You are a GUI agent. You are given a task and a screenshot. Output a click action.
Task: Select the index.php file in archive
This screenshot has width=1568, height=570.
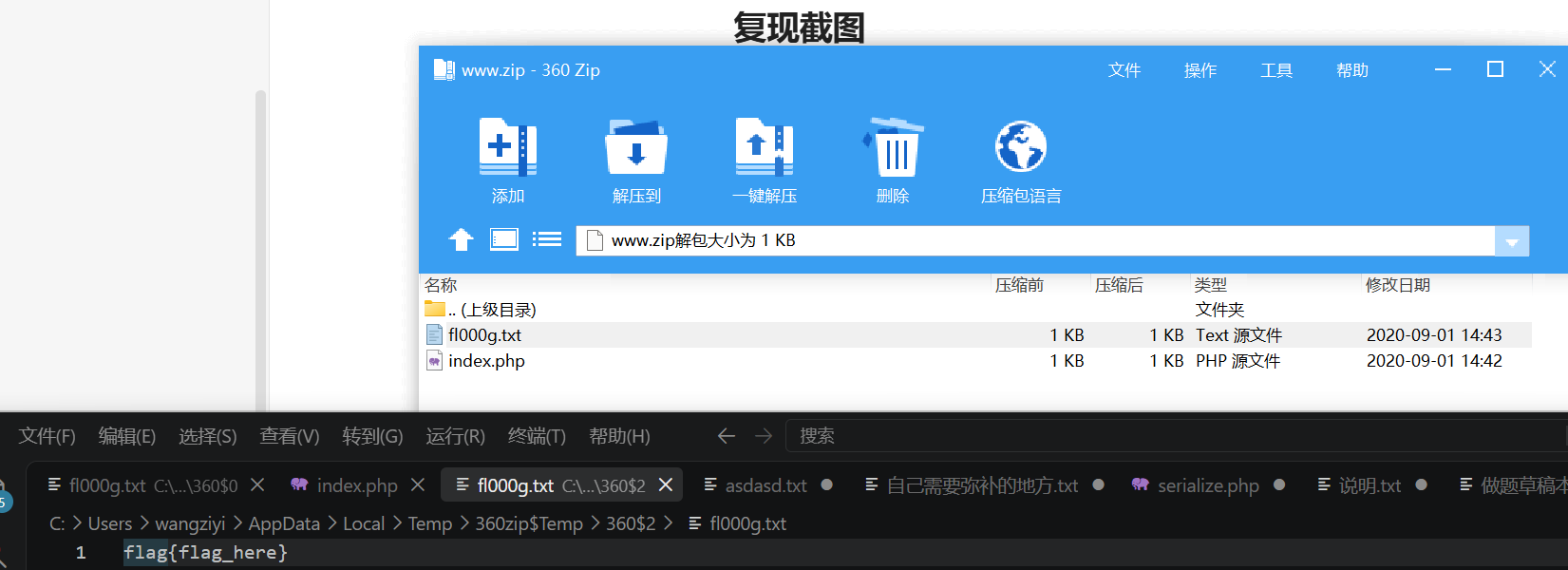tap(975, 361)
